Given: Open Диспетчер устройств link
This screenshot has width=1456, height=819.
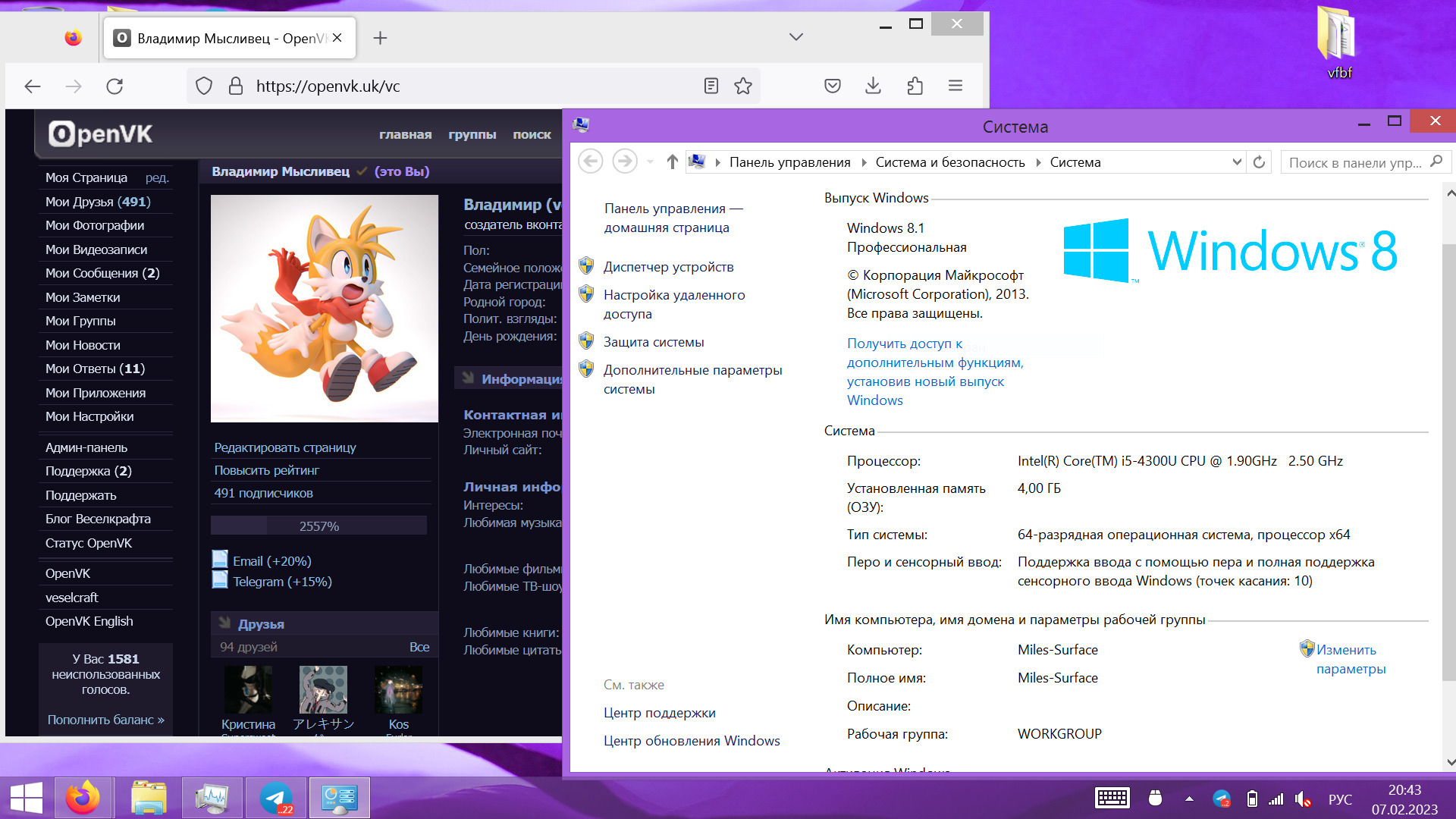Looking at the screenshot, I should point(668,267).
